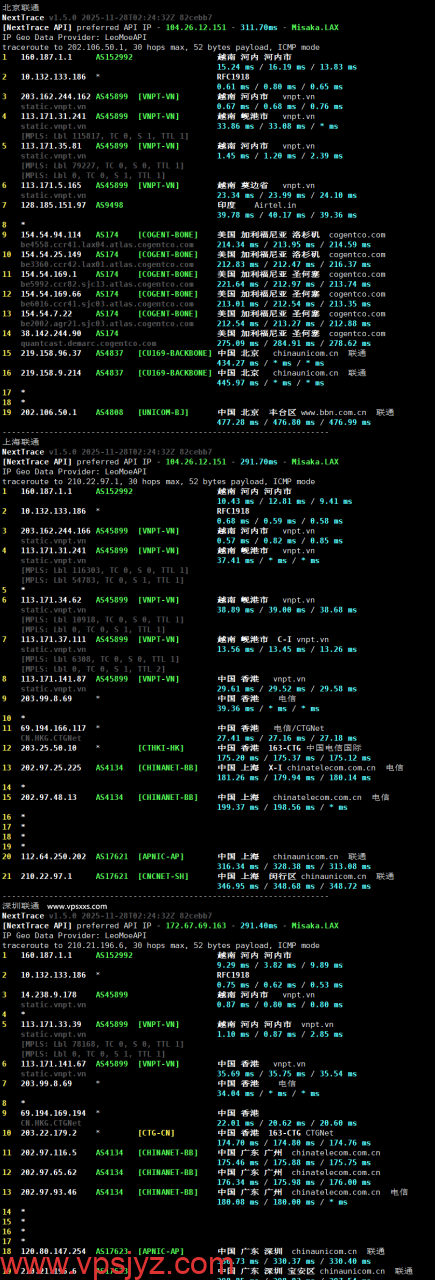Select hop IP 154.54.169.66

tap(51, 293)
